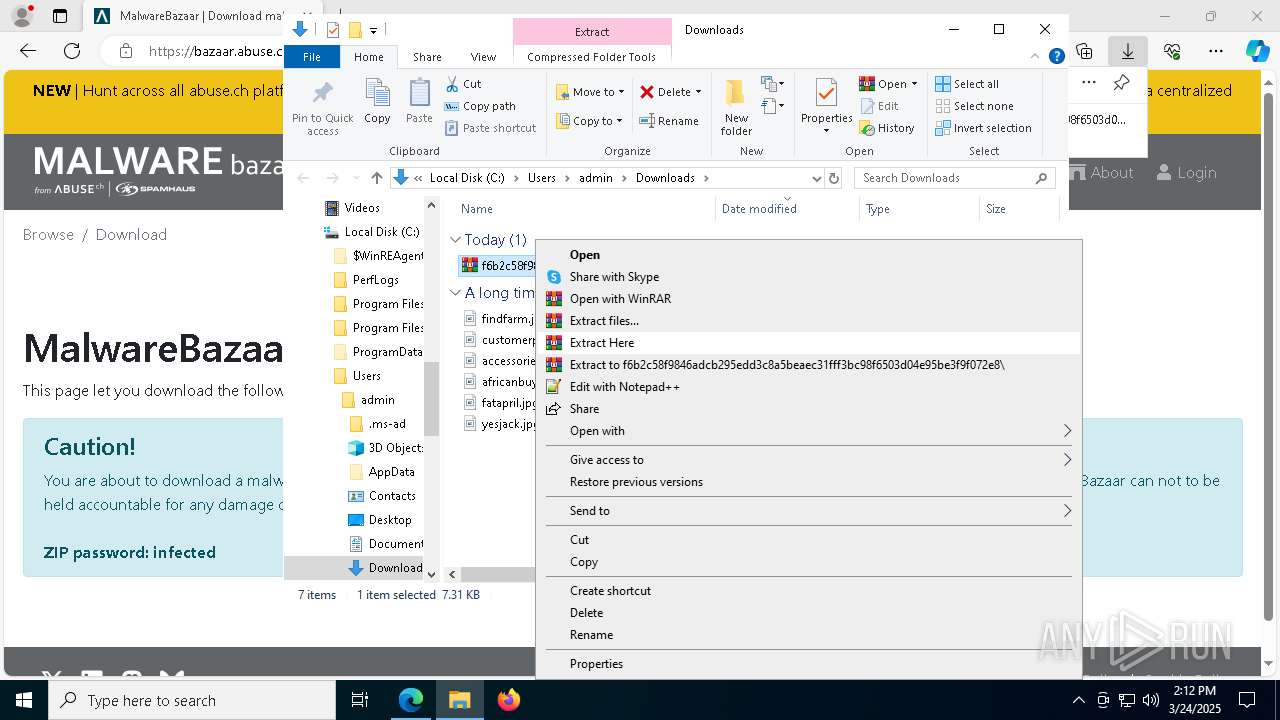Click Cut in Clipboard group
This screenshot has height=720, width=1280.
click(x=463, y=84)
